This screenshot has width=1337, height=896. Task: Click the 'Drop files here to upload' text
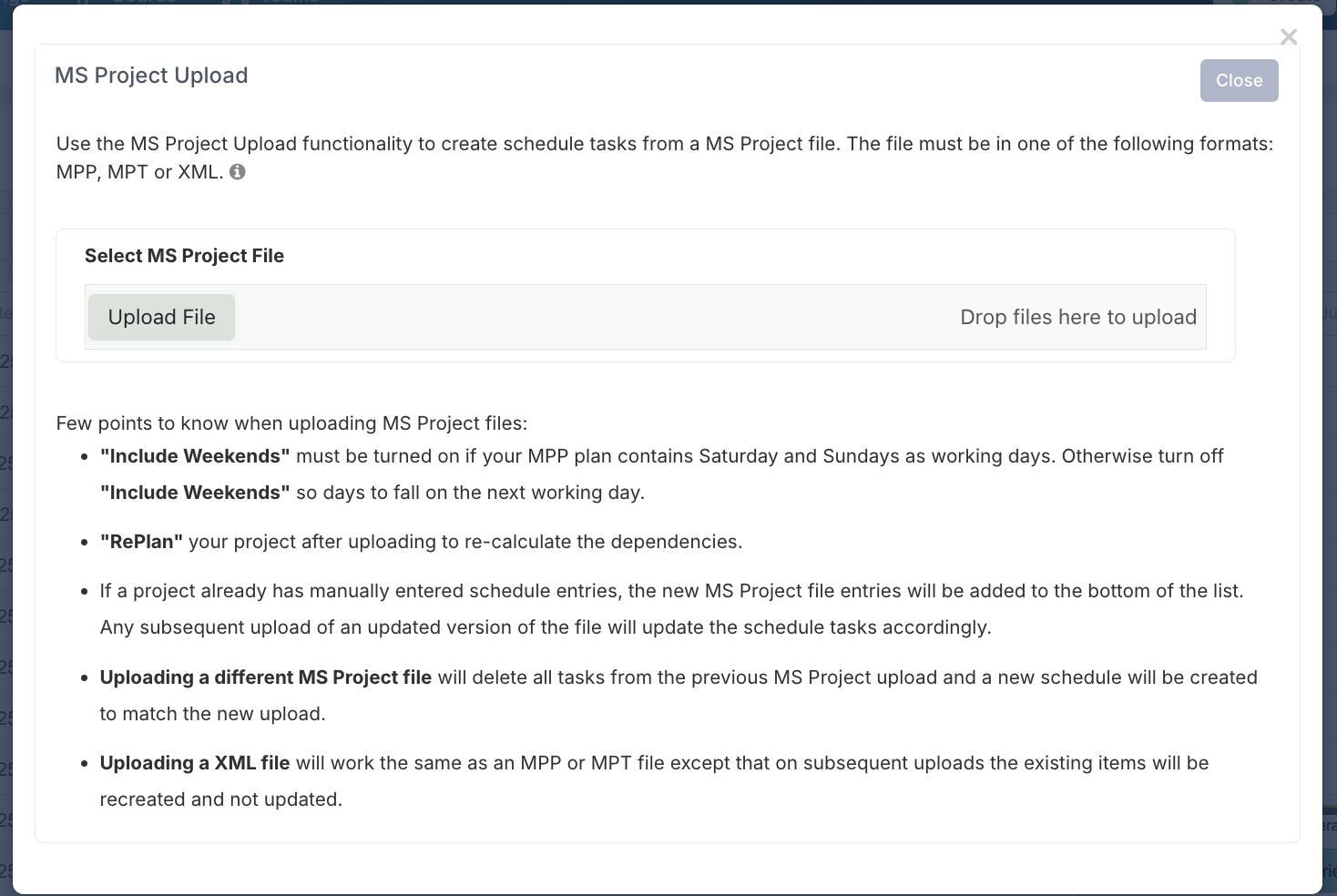1078,317
